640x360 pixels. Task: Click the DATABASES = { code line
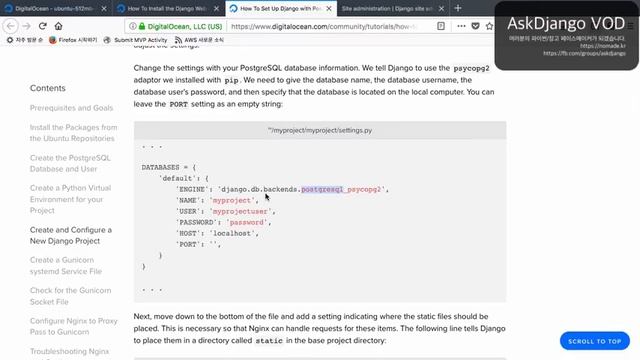[x=169, y=167]
